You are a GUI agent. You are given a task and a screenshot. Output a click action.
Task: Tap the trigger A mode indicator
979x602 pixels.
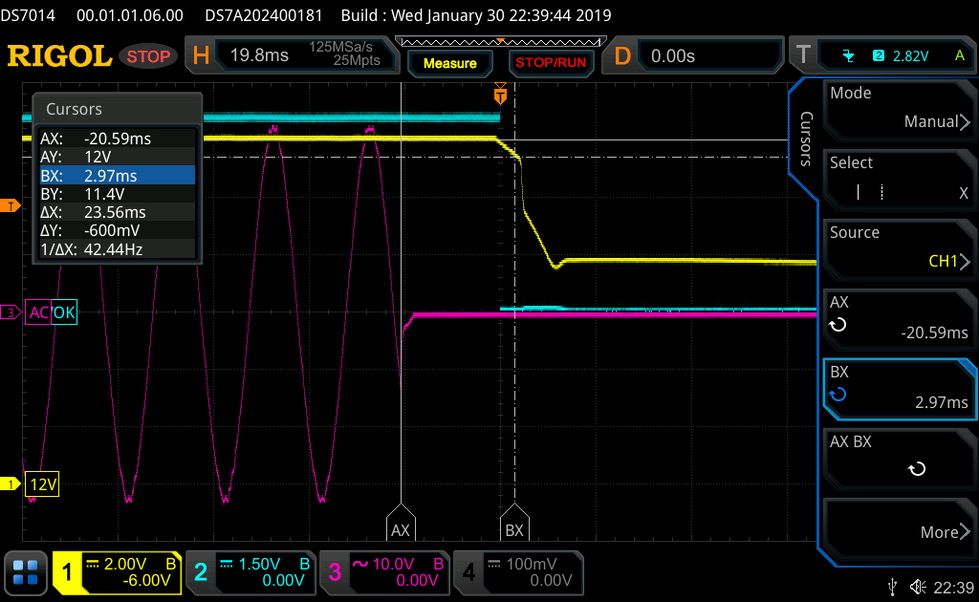coord(960,56)
